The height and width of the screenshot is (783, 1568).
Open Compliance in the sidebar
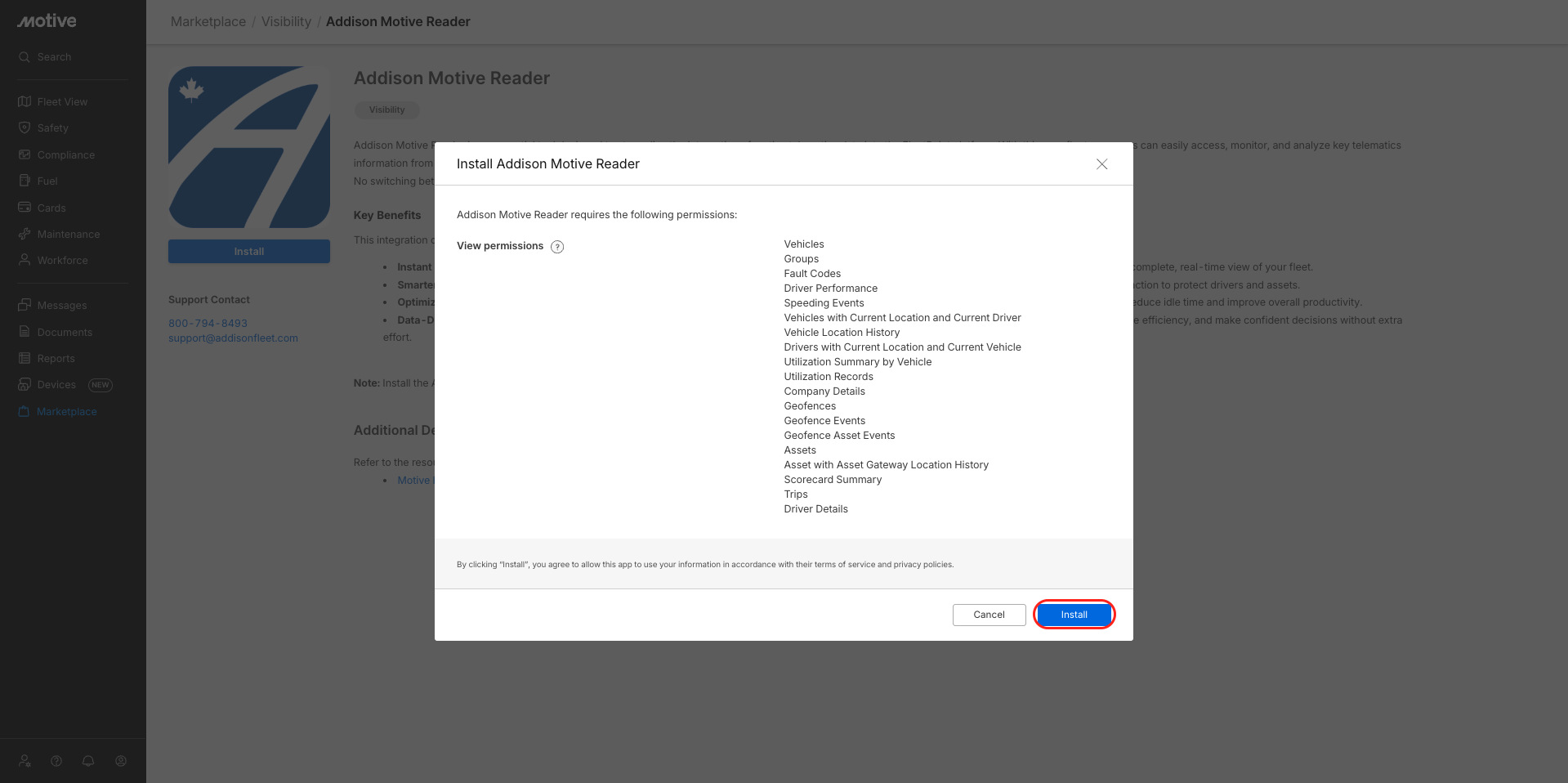pyautogui.click(x=65, y=155)
